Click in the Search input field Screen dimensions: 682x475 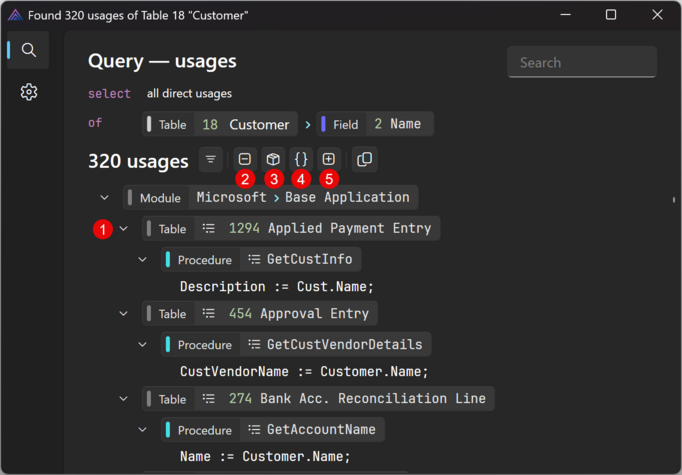pos(581,62)
